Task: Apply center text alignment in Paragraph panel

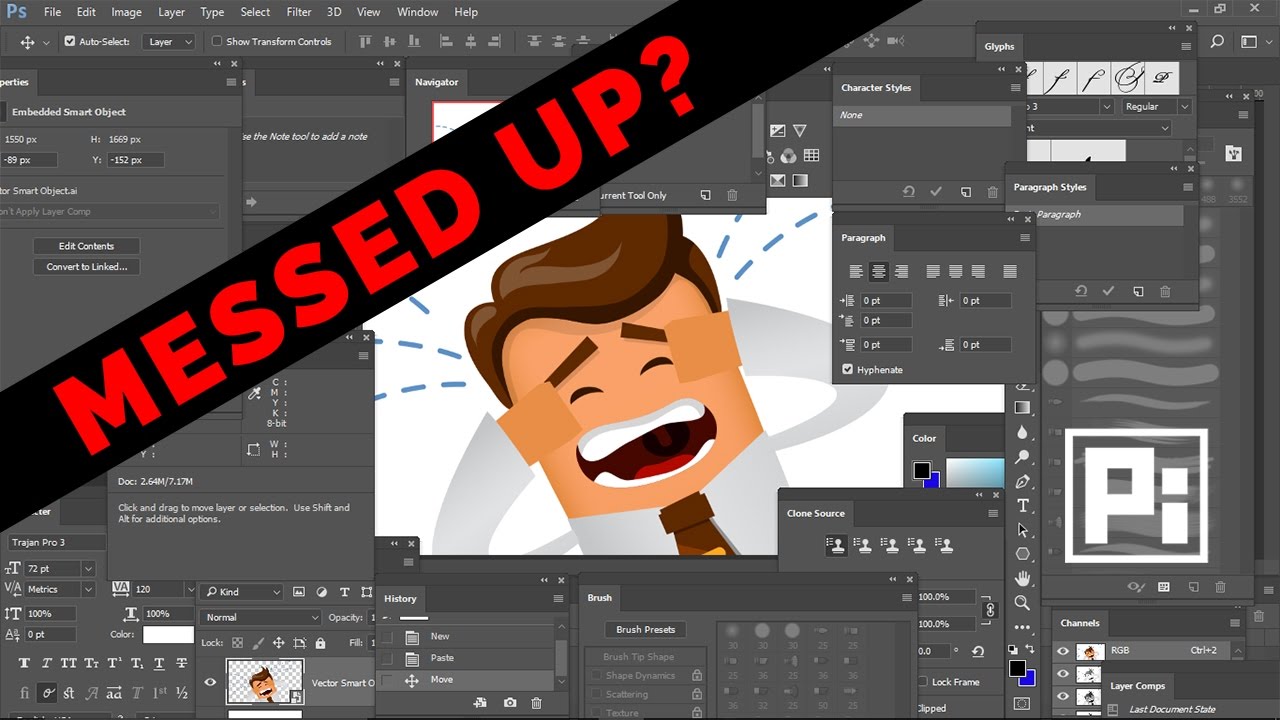Action: (879, 271)
